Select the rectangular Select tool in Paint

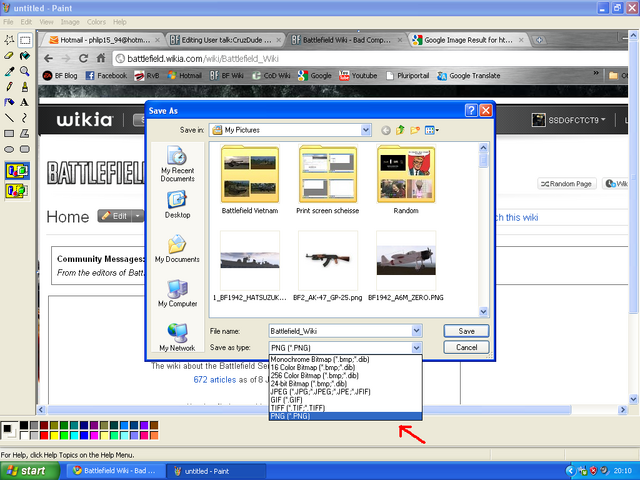coord(25,40)
